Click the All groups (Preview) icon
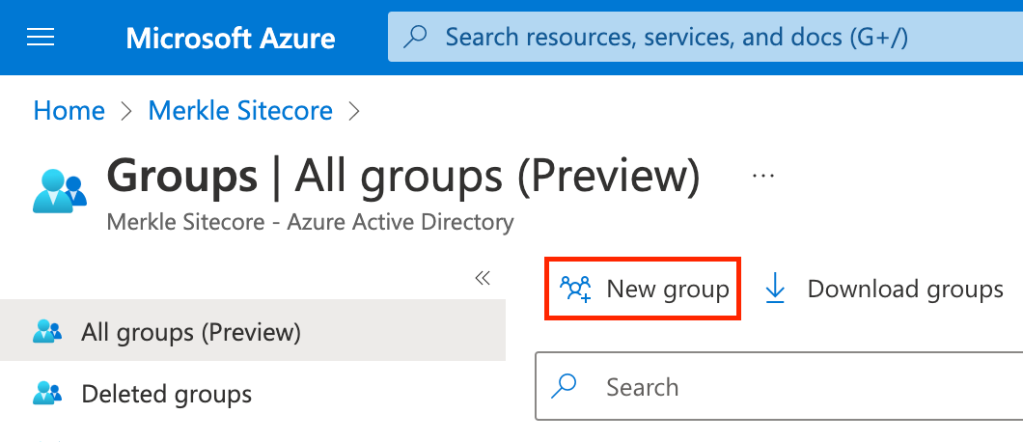 [x=47, y=331]
